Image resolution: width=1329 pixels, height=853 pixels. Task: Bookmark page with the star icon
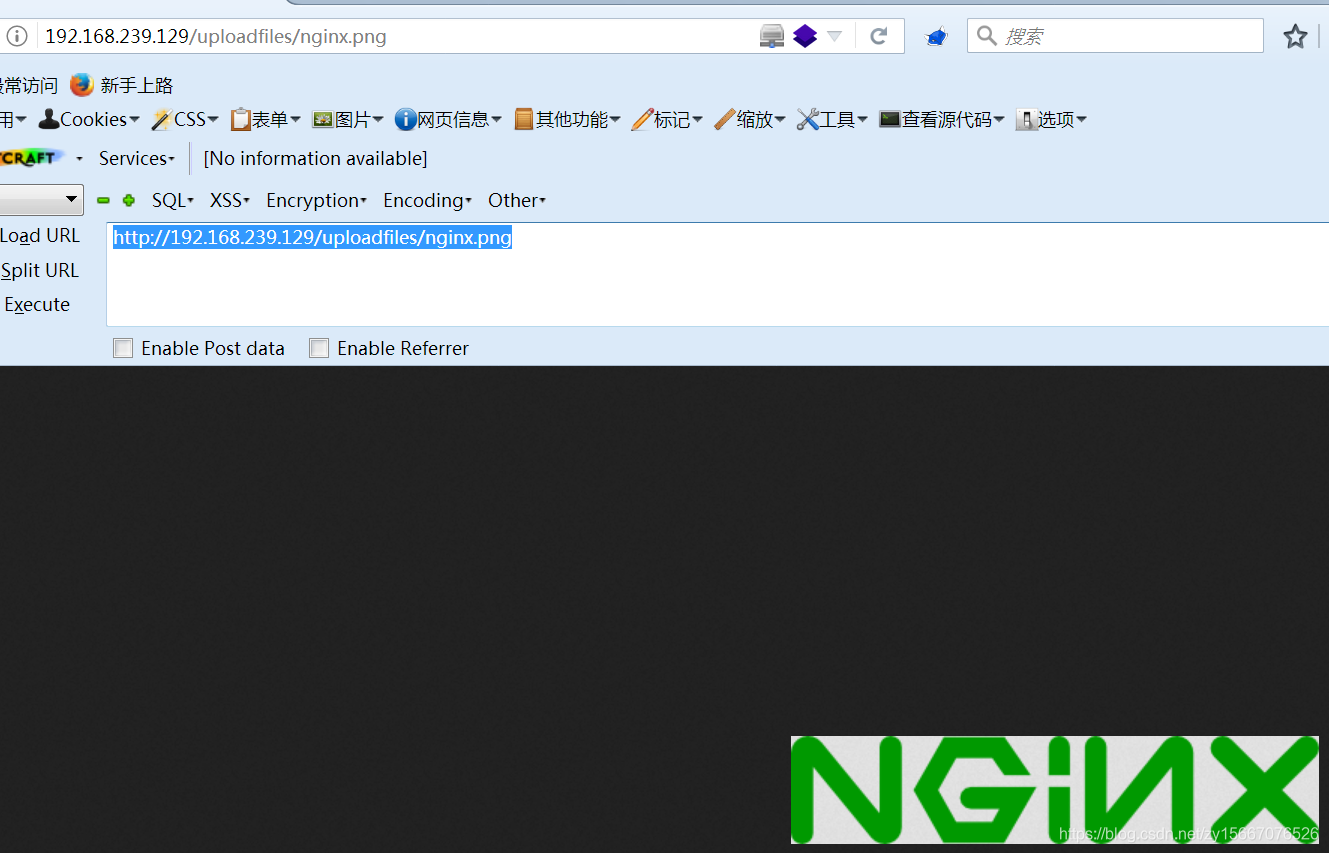coord(1295,37)
